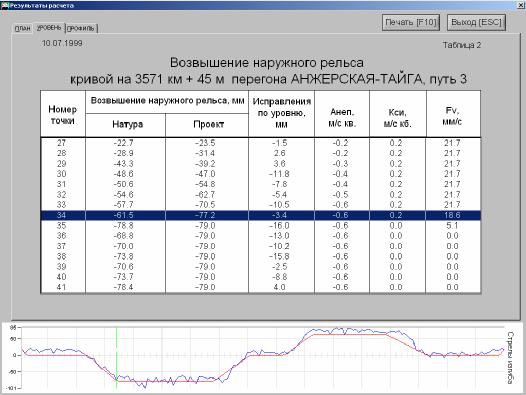Select the Уровень tab

point(49,28)
